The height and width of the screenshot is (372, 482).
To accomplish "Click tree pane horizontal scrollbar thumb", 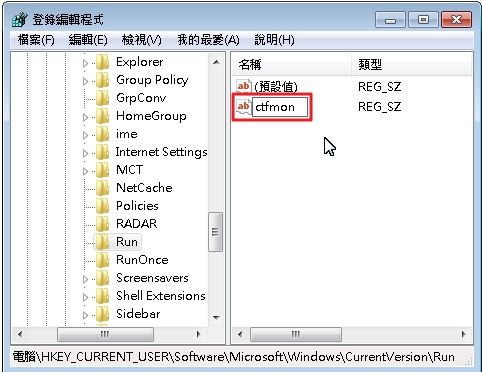I will [x=105, y=334].
